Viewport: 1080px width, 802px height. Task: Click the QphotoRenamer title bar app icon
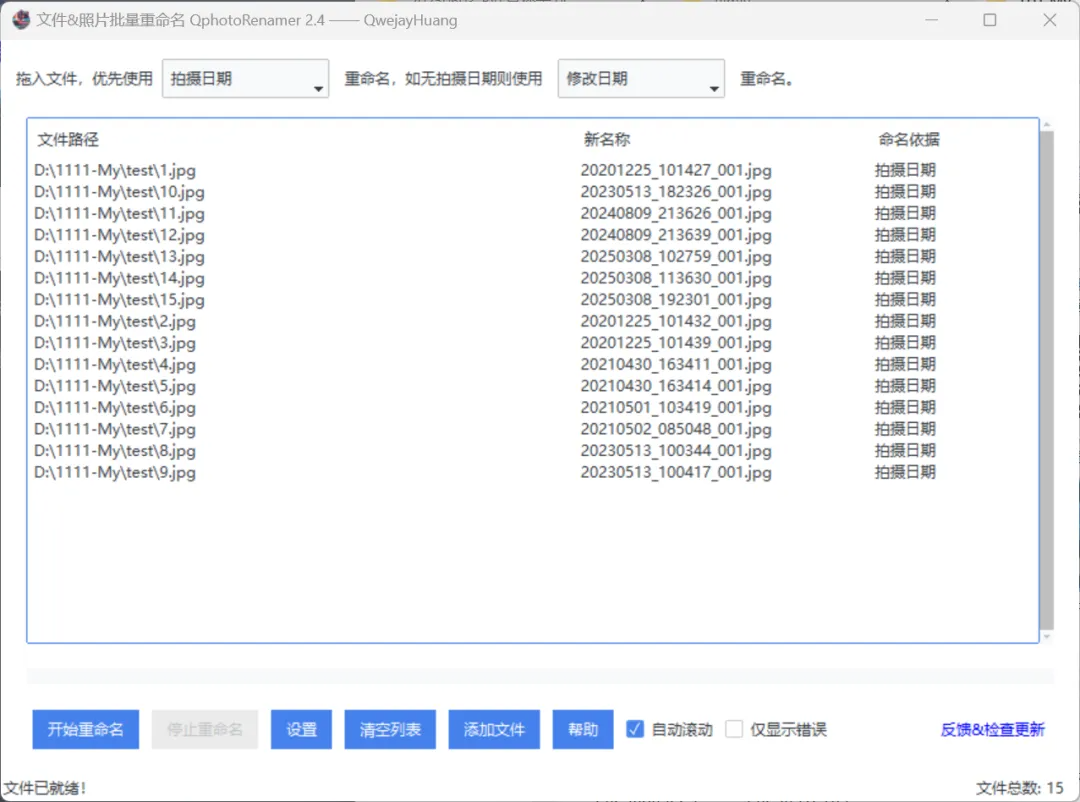pos(22,20)
